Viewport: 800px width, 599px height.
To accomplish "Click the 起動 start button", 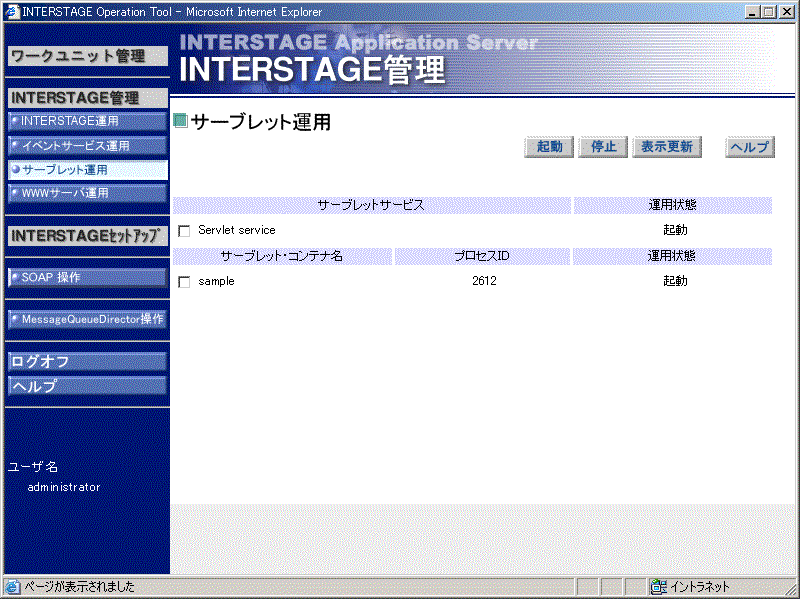I will click(549, 147).
